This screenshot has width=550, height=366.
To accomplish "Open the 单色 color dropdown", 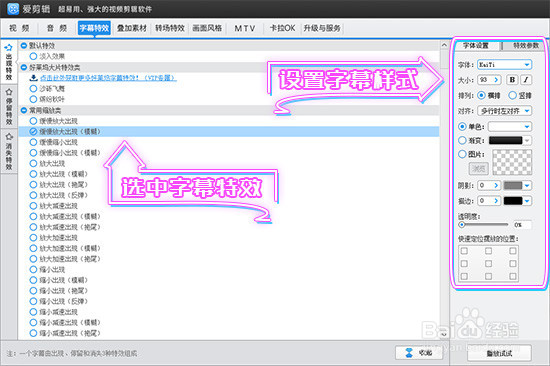I will tap(510, 126).
